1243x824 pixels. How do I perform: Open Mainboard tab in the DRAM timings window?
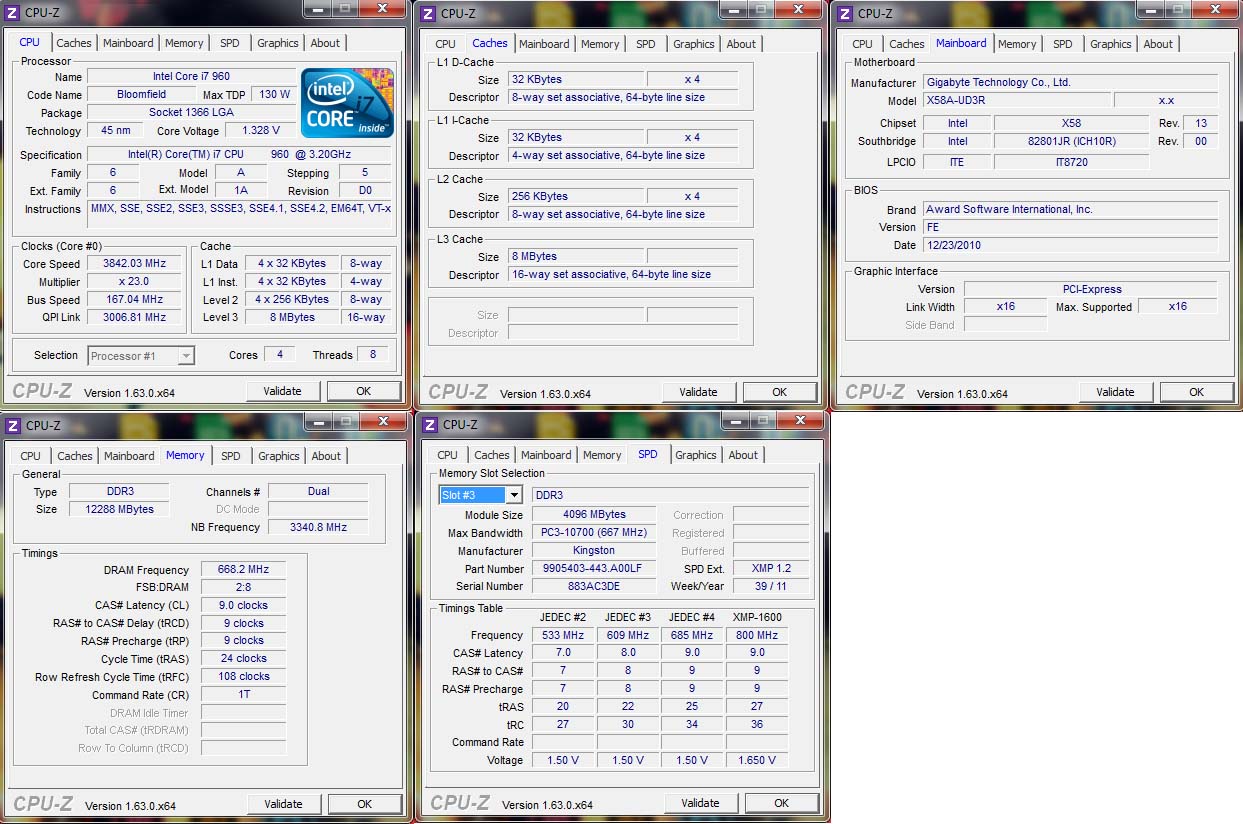pyautogui.click(x=130, y=456)
